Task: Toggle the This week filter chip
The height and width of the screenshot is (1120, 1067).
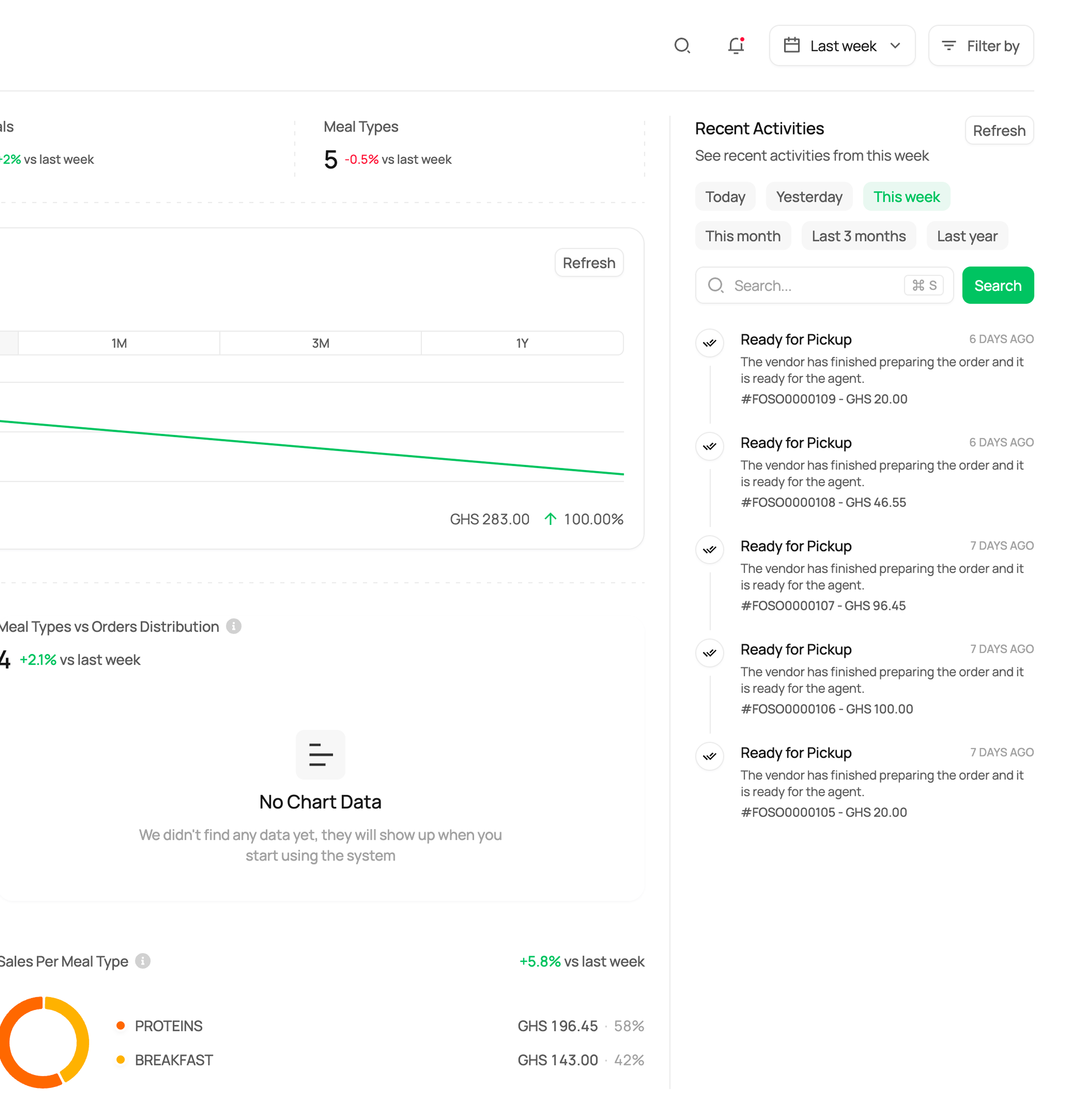Action: (x=906, y=197)
